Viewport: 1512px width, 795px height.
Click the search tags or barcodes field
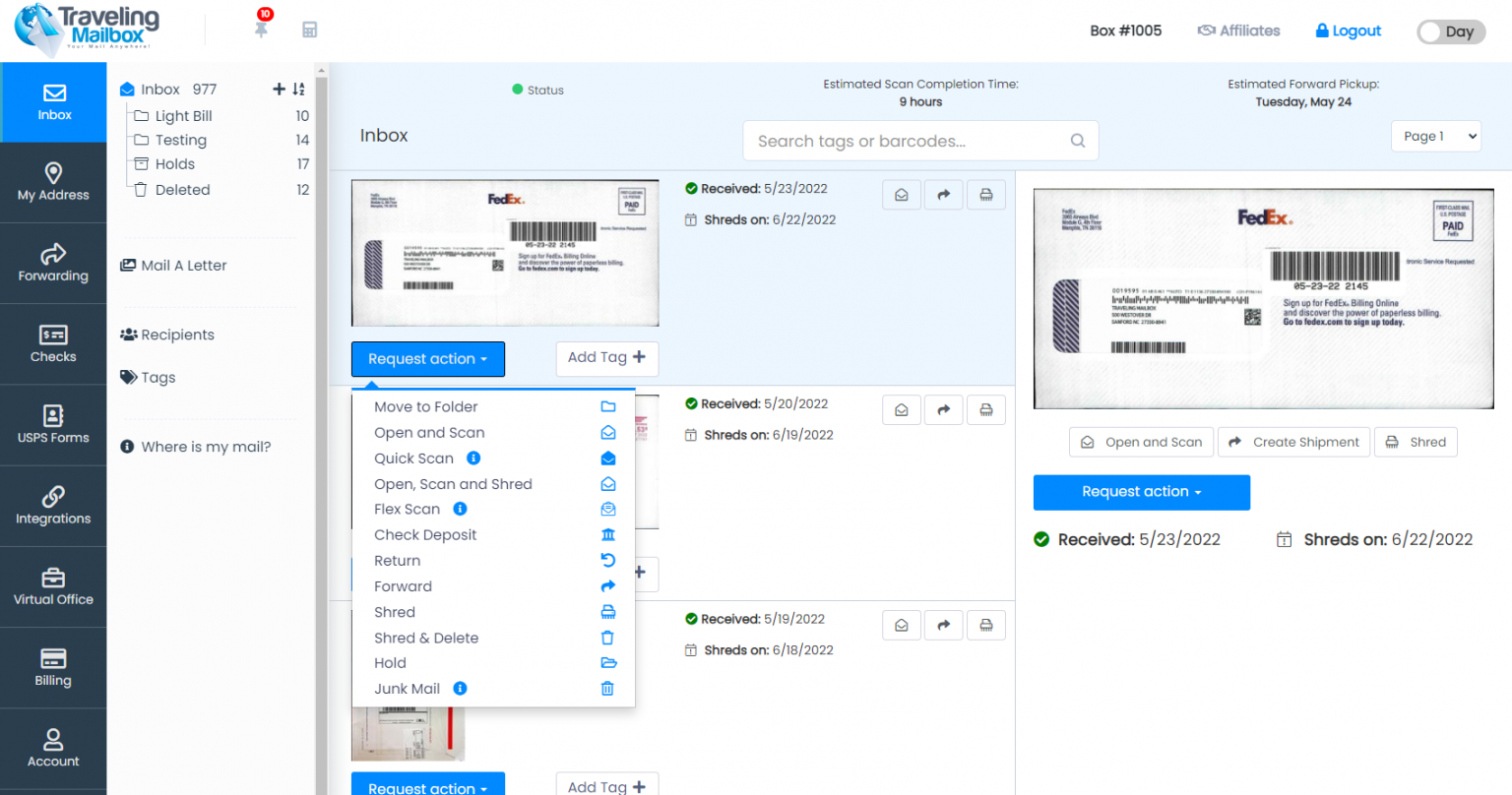point(920,141)
